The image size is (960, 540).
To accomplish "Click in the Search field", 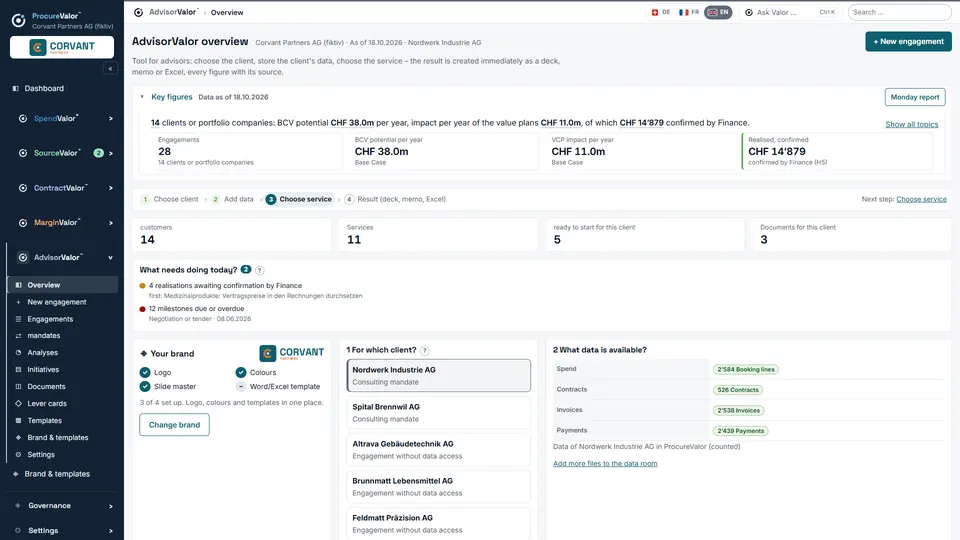I will (899, 12).
